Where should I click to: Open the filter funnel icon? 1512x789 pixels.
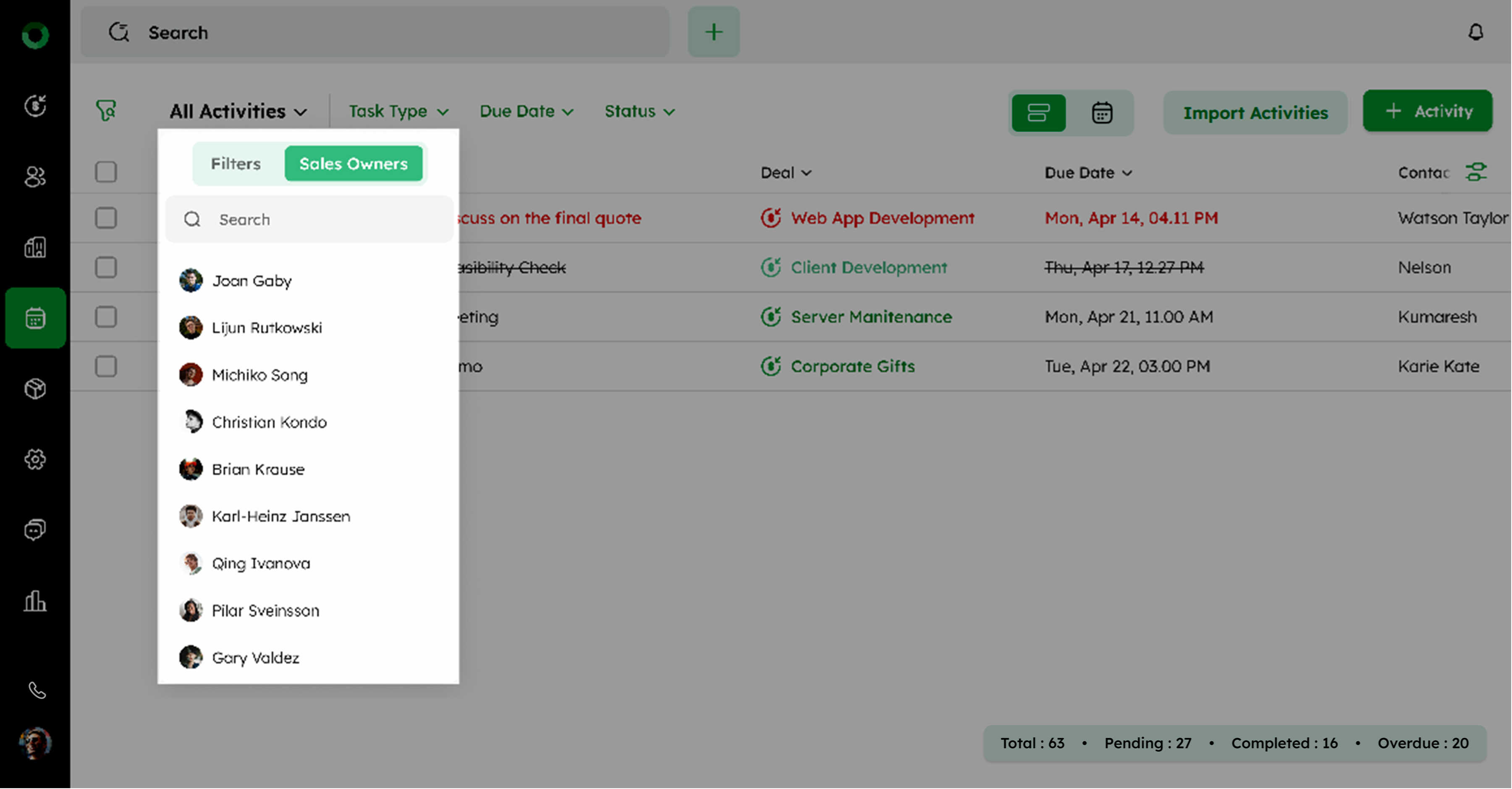(x=106, y=110)
